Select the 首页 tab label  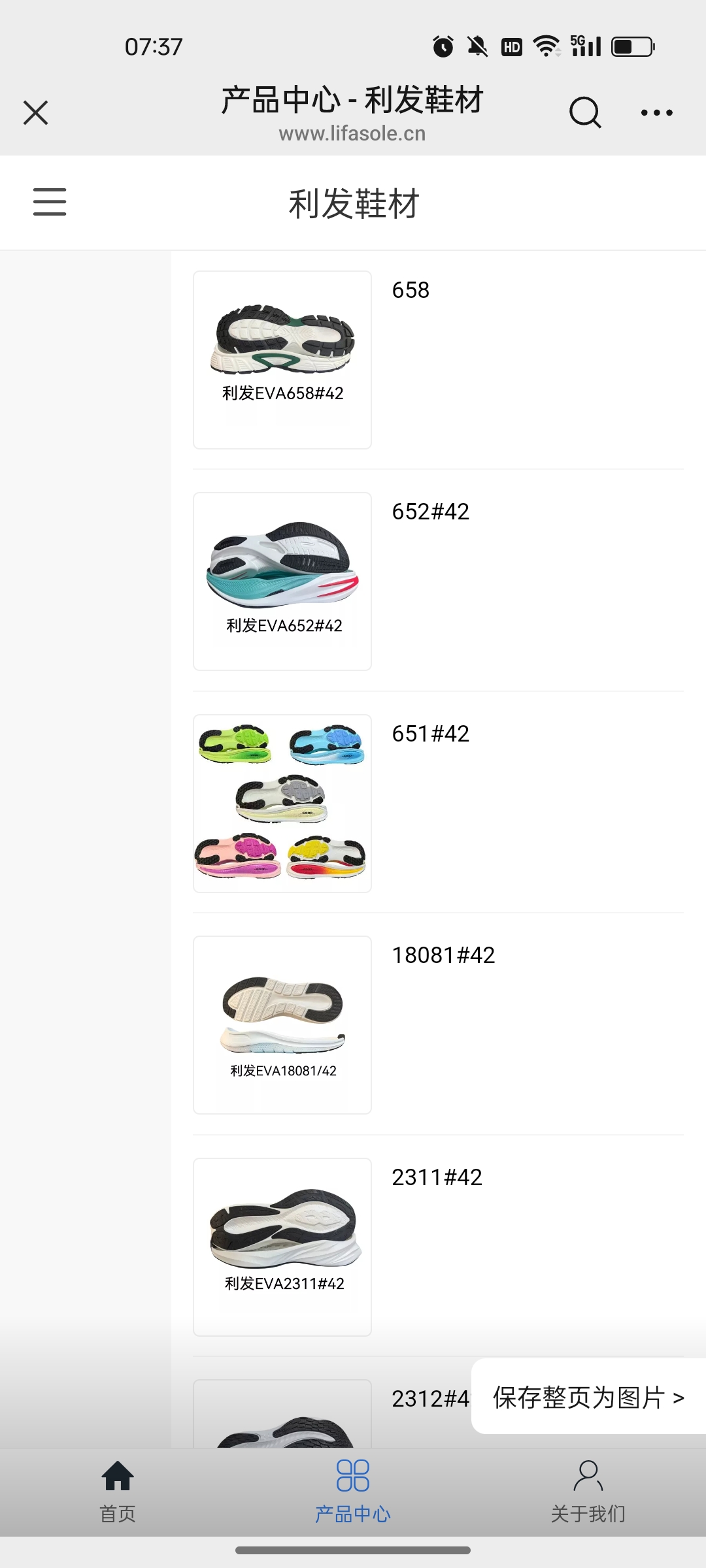point(118,1514)
